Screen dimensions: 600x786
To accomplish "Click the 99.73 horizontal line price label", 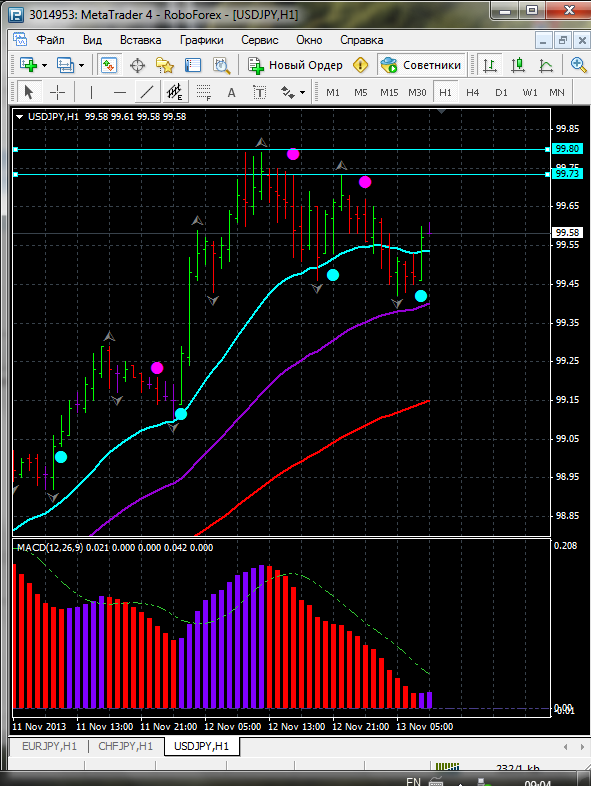I will pyautogui.click(x=567, y=174).
